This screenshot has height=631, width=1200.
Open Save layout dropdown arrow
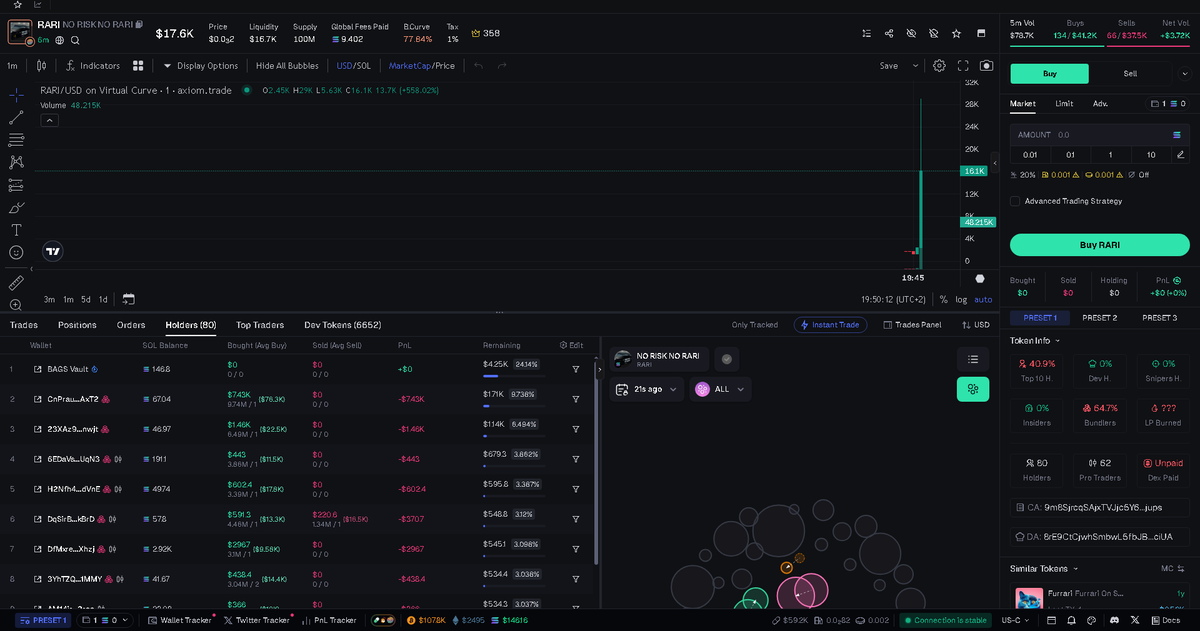916,66
